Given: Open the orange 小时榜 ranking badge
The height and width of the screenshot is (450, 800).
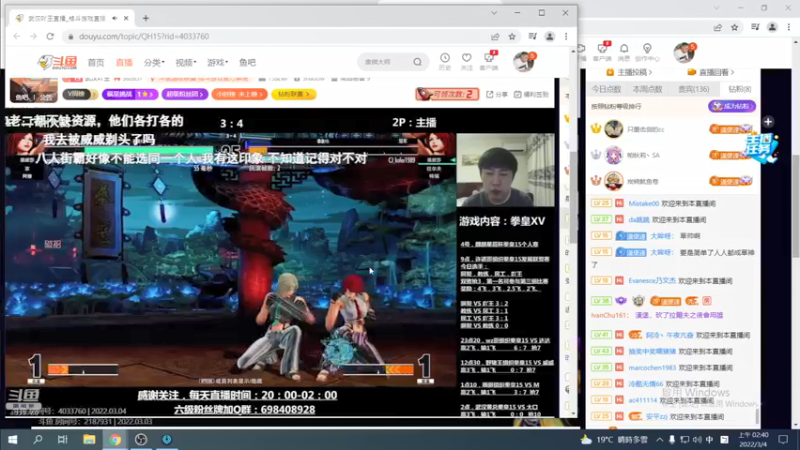Looking at the screenshot, I should tap(239, 94).
